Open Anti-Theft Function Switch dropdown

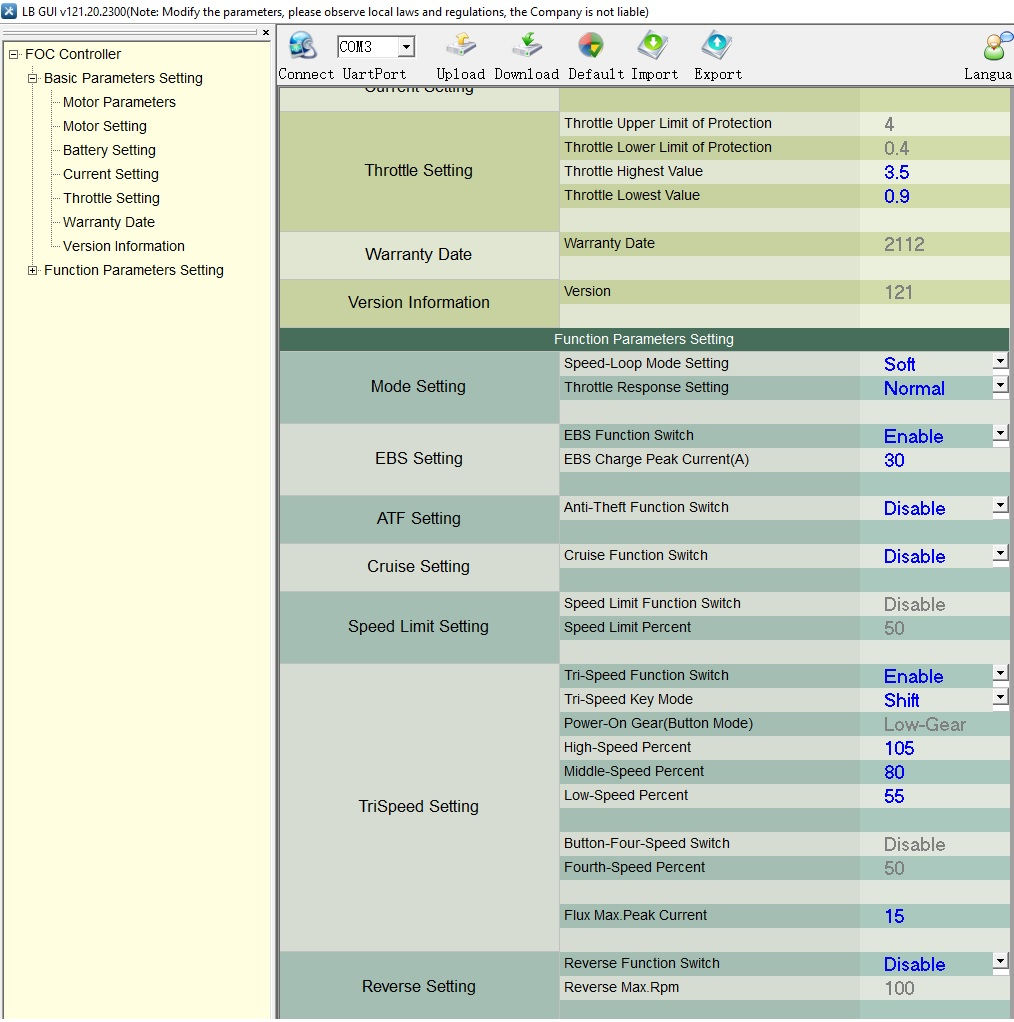[1000, 505]
